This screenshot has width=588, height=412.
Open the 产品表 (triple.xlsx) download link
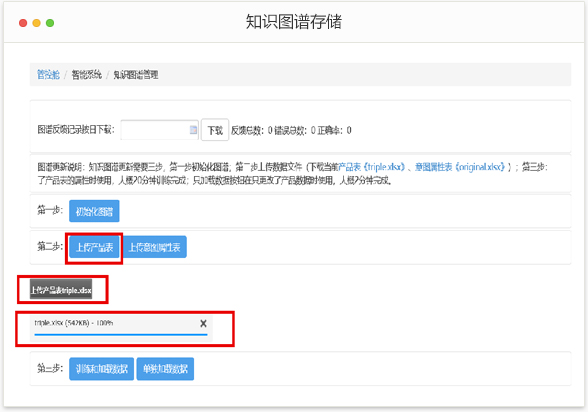[x=372, y=167]
